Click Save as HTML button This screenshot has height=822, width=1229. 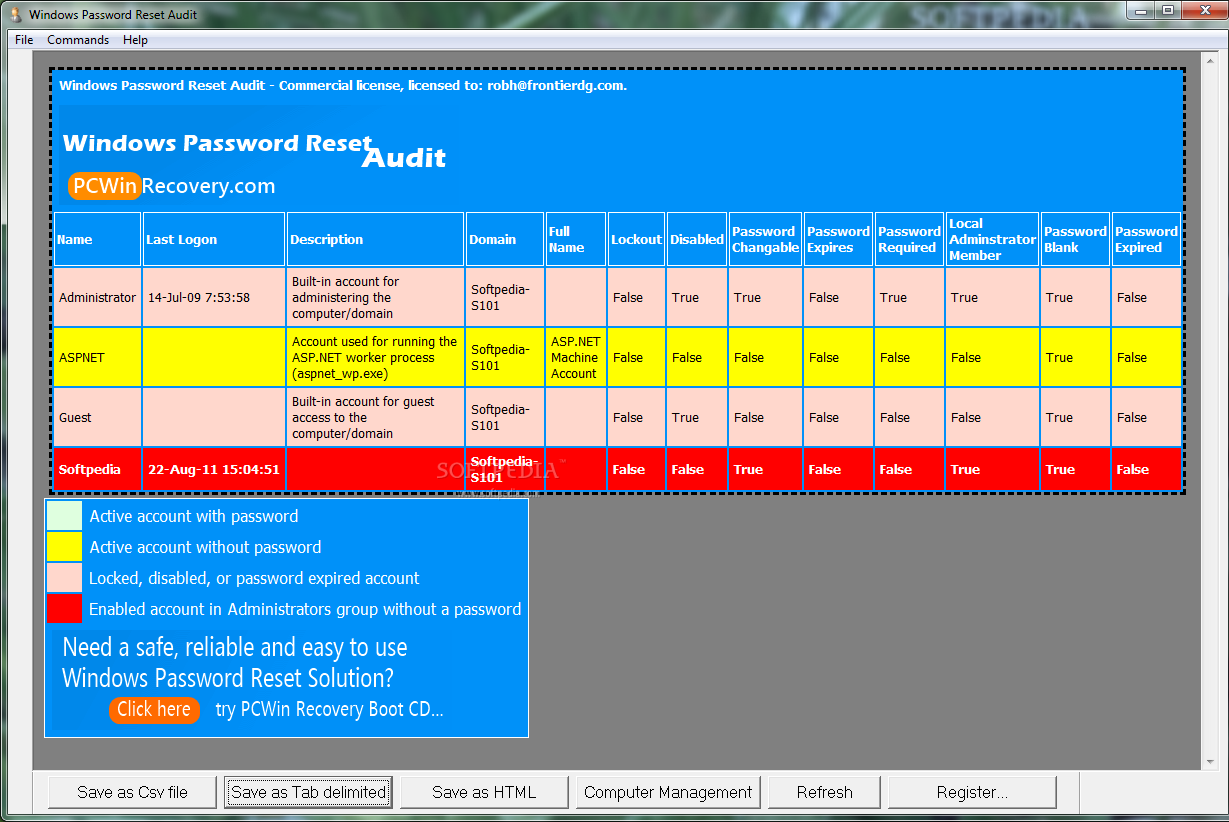(484, 792)
